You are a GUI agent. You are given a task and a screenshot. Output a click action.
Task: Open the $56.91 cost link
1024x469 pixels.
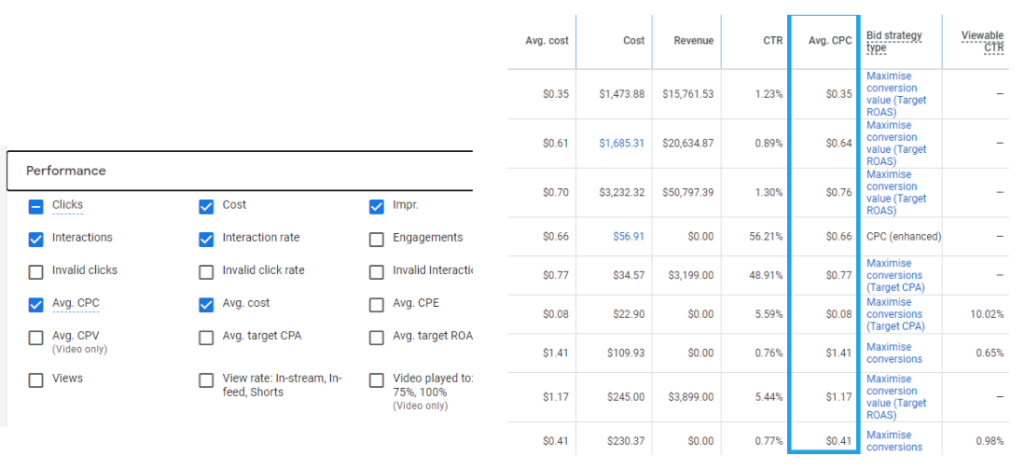click(x=629, y=236)
